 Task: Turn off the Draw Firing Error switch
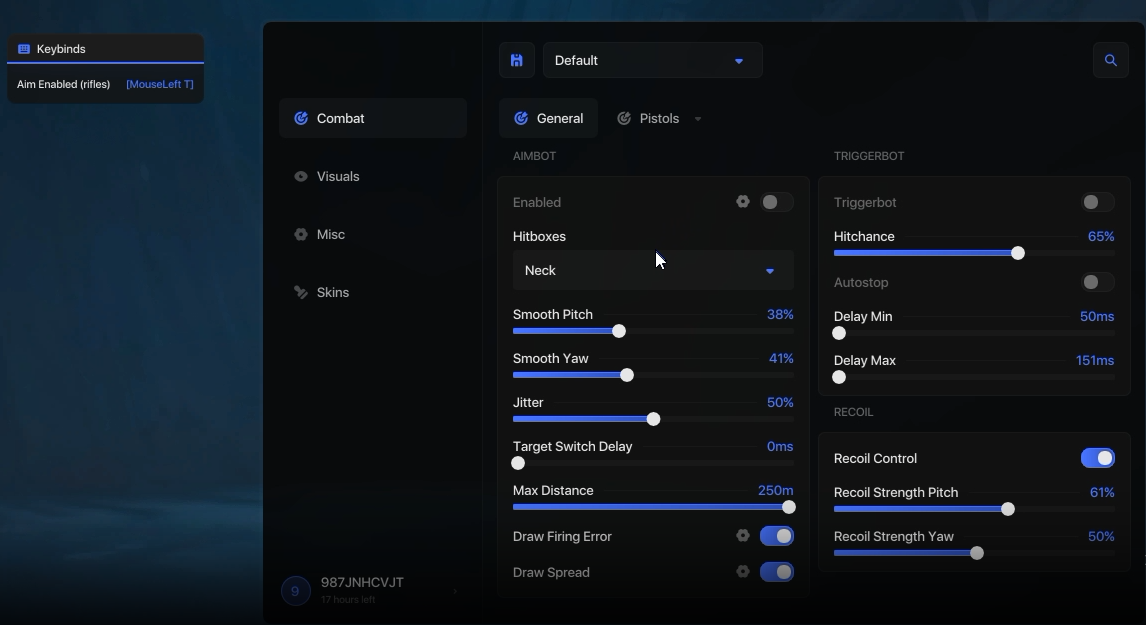click(x=776, y=536)
